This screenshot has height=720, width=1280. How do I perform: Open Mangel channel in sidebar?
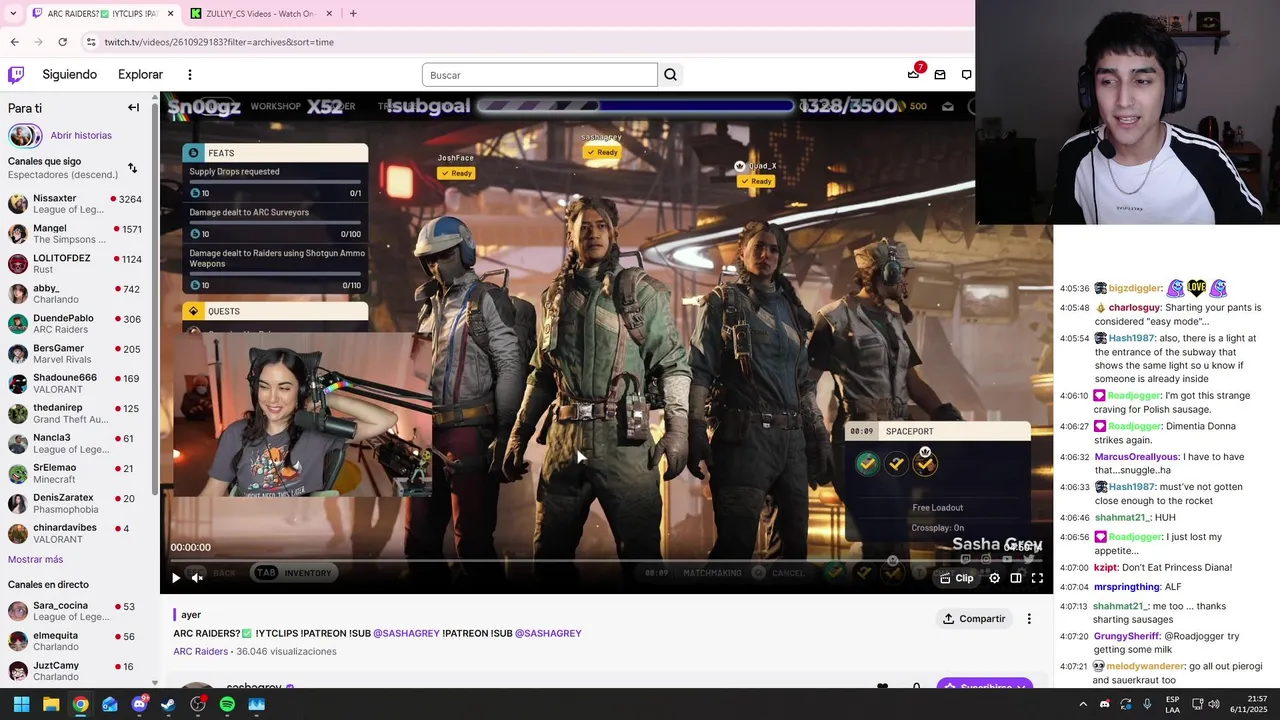tap(75, 234)
